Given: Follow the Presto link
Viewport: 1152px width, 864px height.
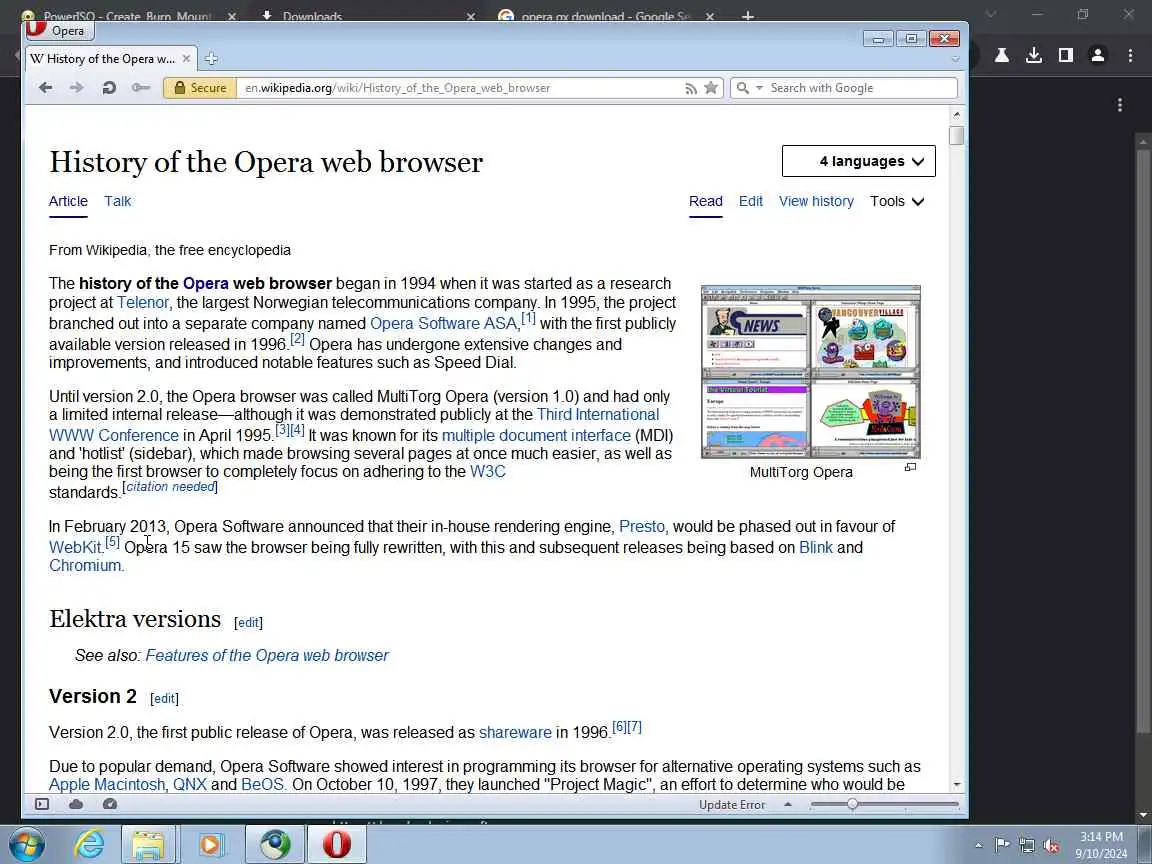Looking at the screenshot, I should (643, 526).
